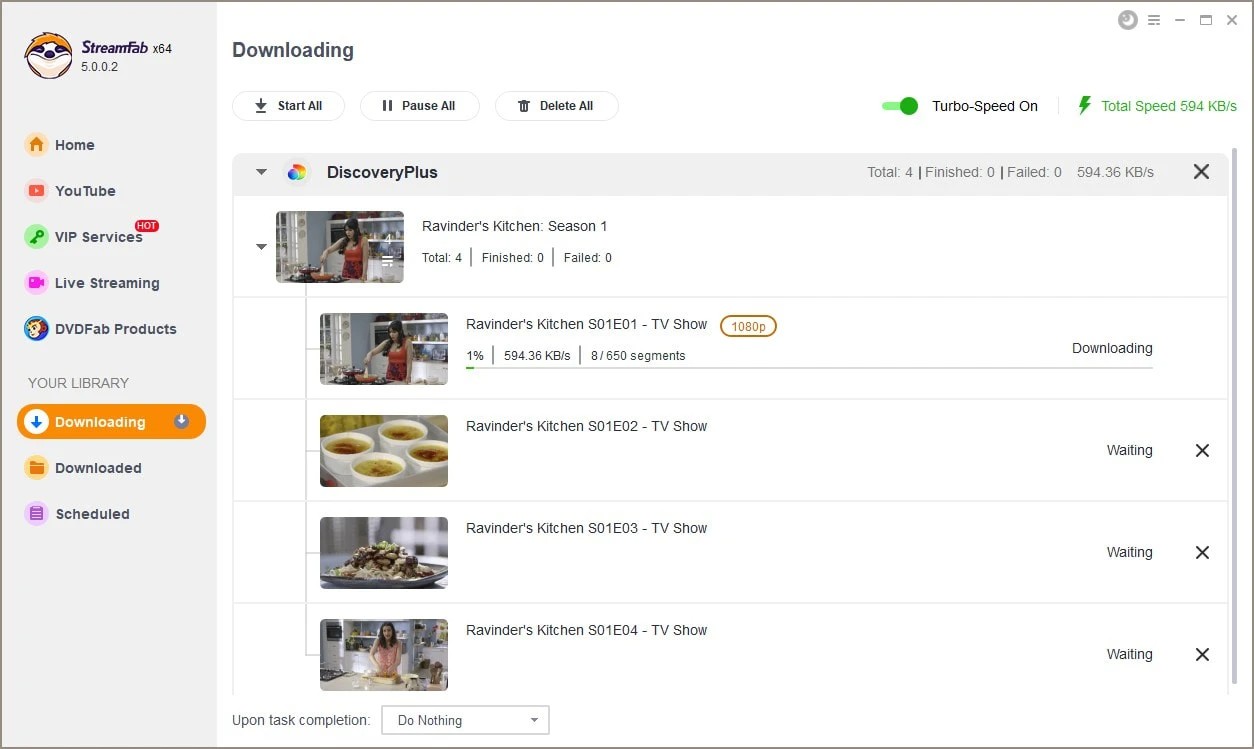Open the hamburger menu in title bar
The image size is (1254, 749).
tap(1155, 19)
